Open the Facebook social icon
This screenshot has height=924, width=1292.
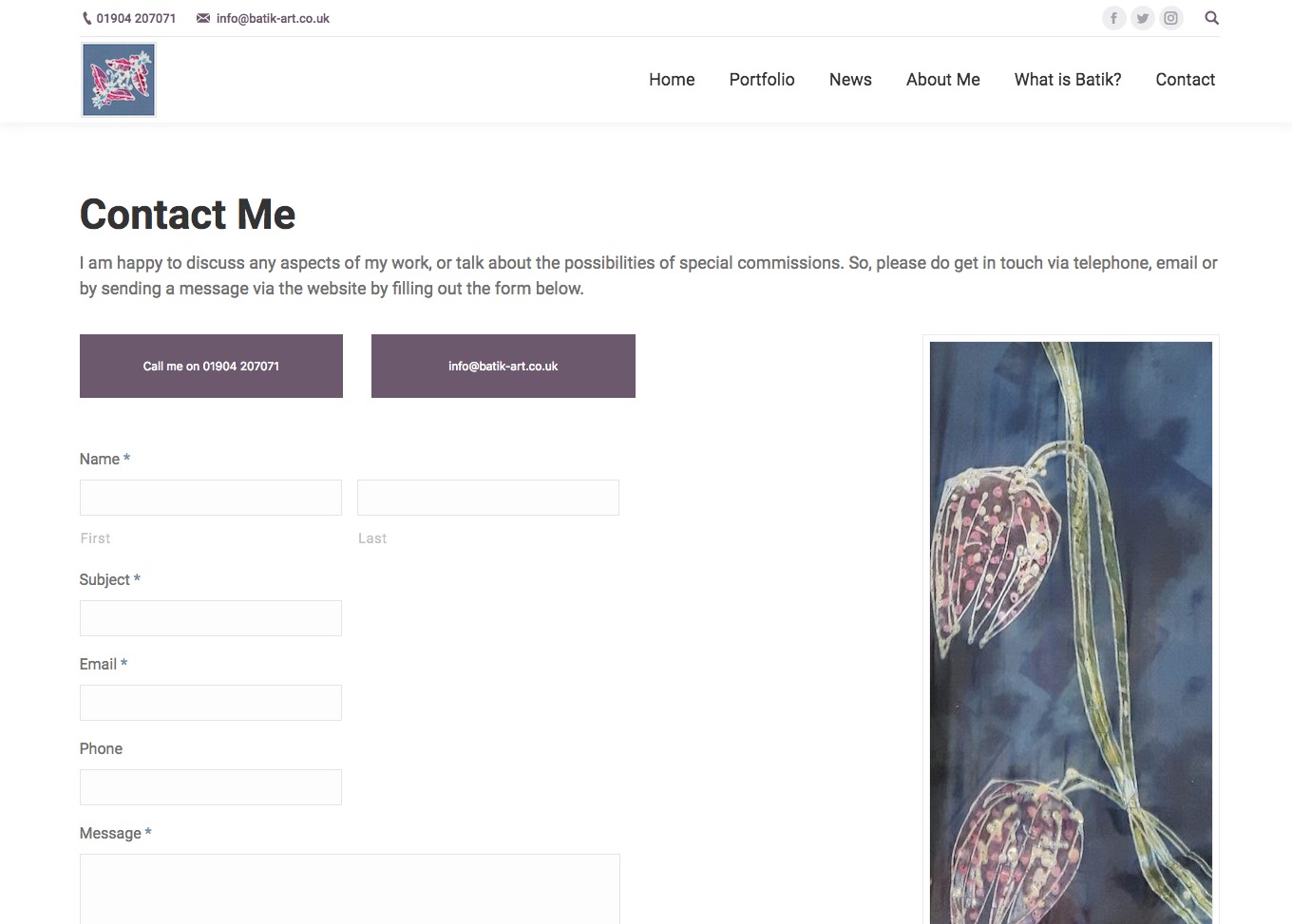1113,18
